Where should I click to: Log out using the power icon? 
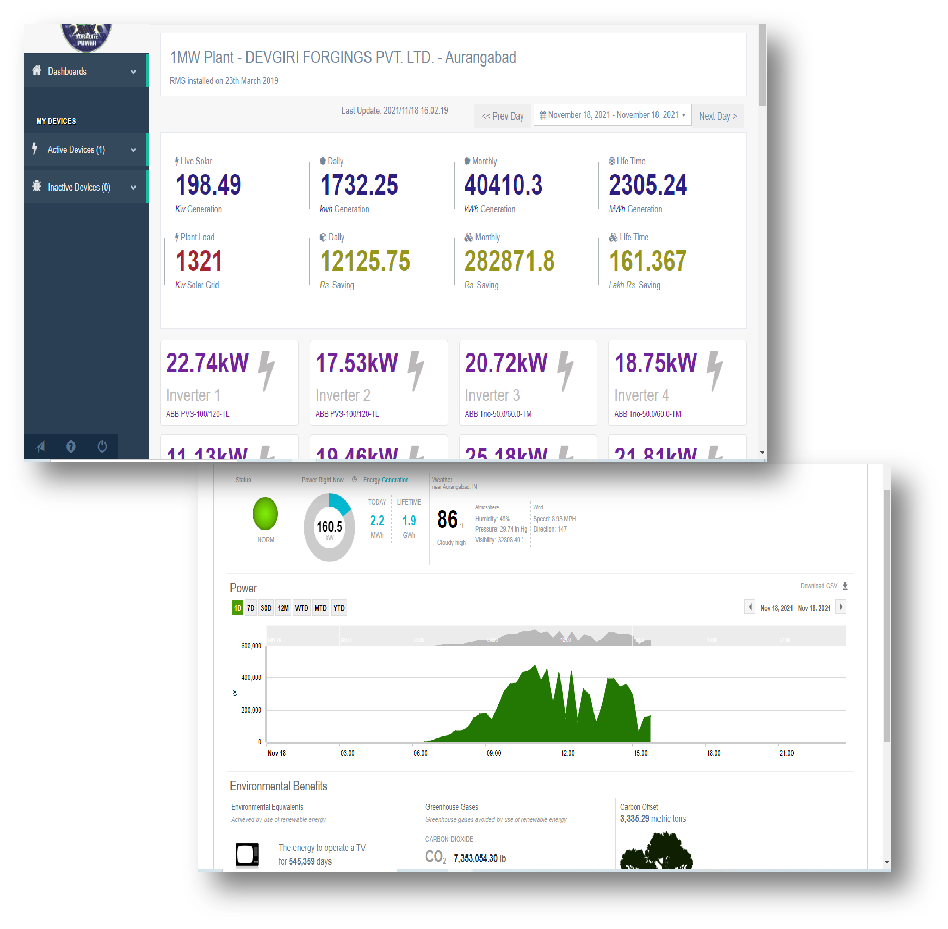point(102,447)
